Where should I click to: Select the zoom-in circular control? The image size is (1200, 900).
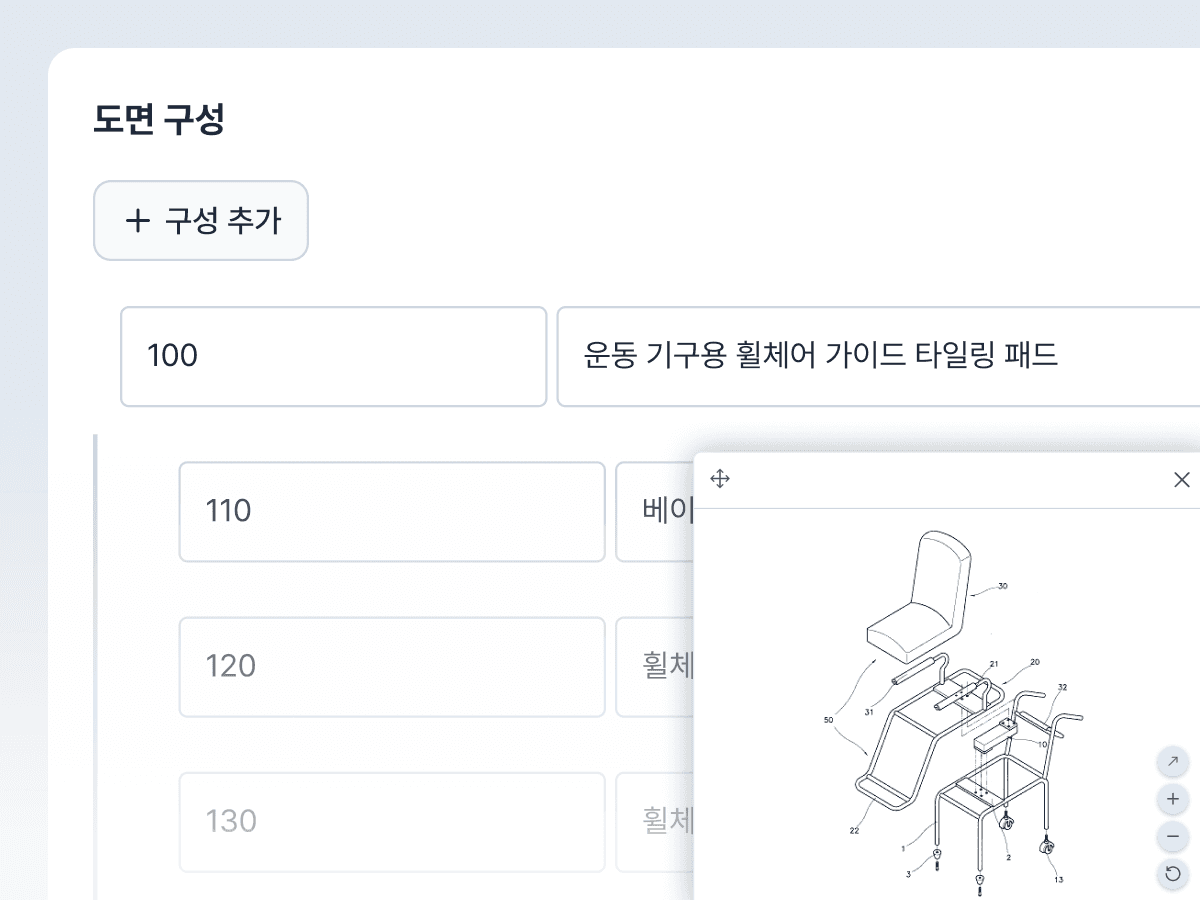pos(1171,799)
